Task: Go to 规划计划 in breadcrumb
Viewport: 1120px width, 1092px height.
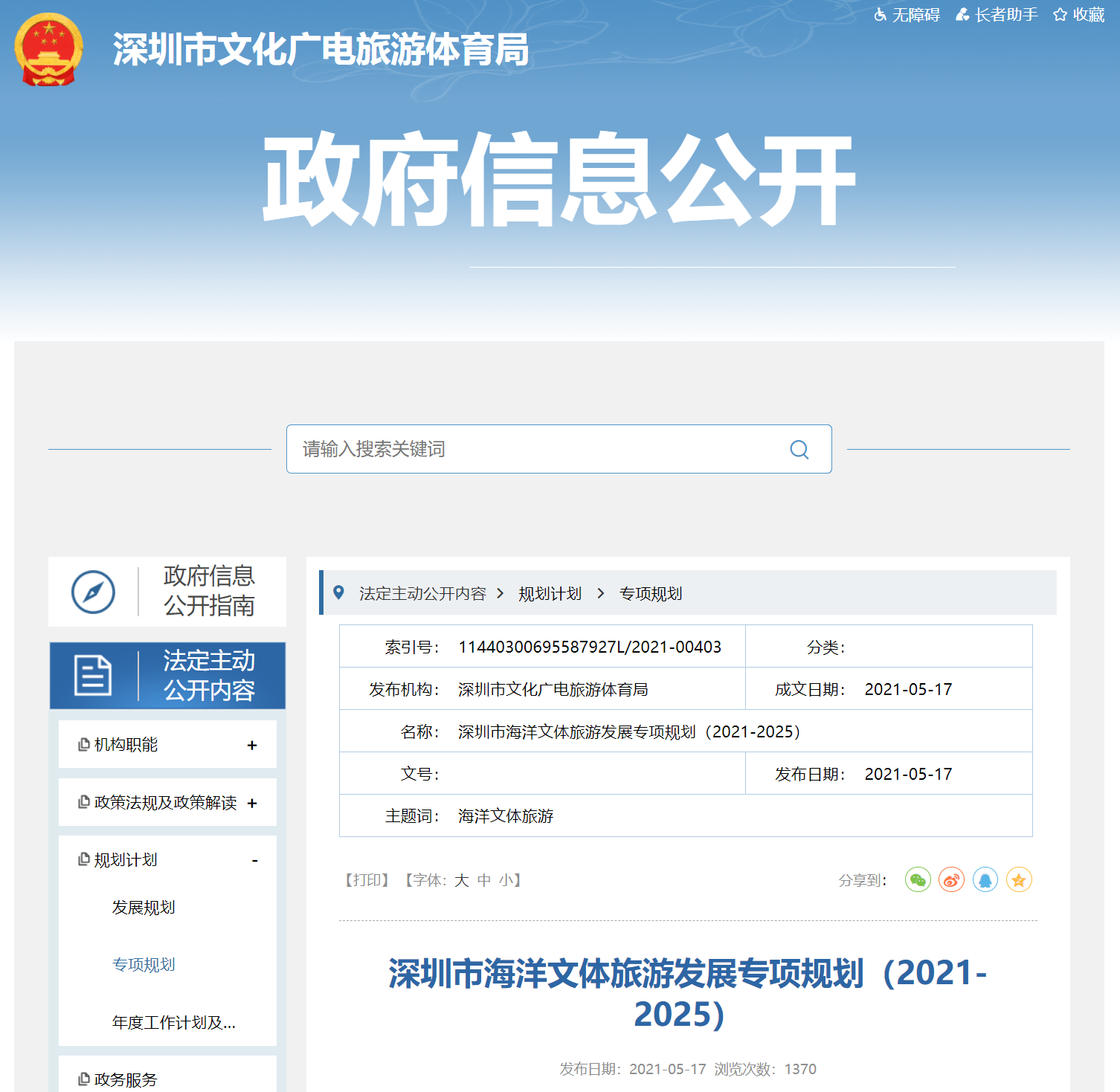Action: point(550,593)
